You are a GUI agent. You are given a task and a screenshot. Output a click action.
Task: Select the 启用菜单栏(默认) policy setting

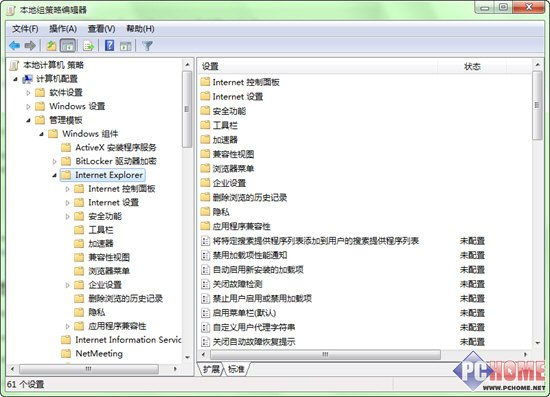pos(244,313)
